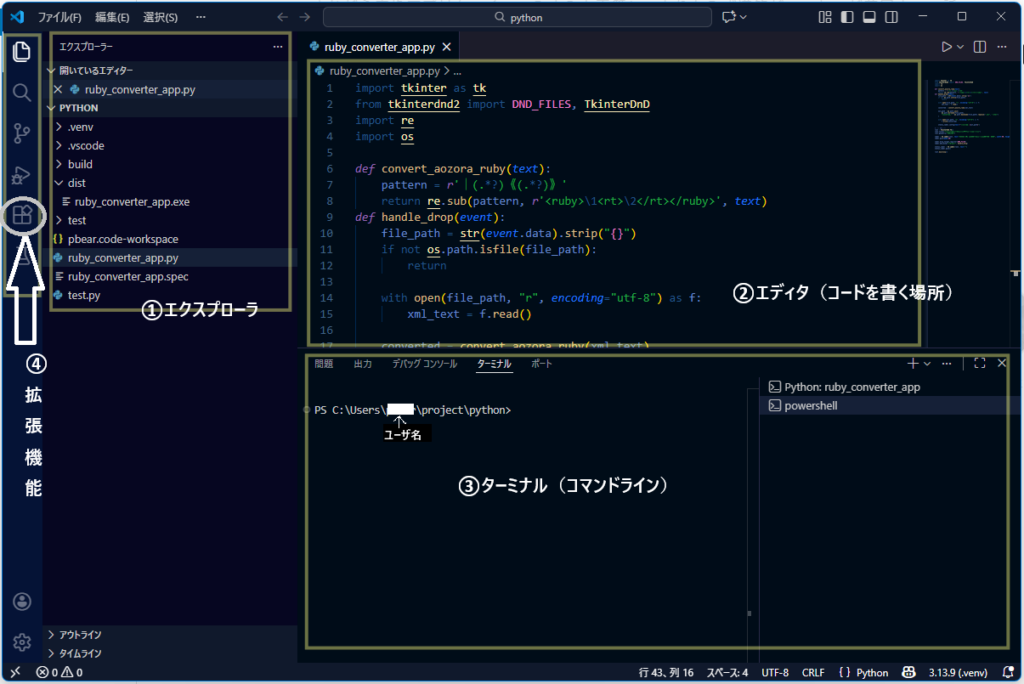Switch to the 出力 panel tab

pyautogui.click(x=363, y=364)
